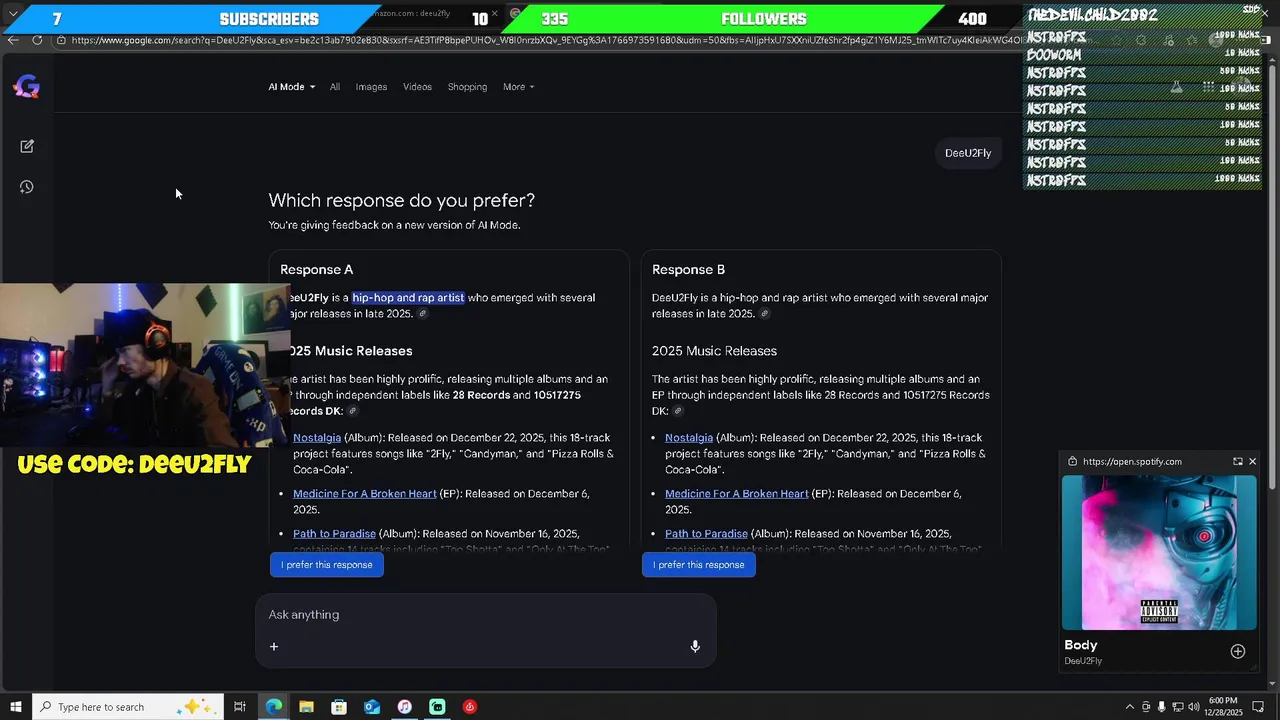Viewport: 1280px width, 720px height.
Task: Open source link icon after Response B intro
Action: tap(765, 314)
